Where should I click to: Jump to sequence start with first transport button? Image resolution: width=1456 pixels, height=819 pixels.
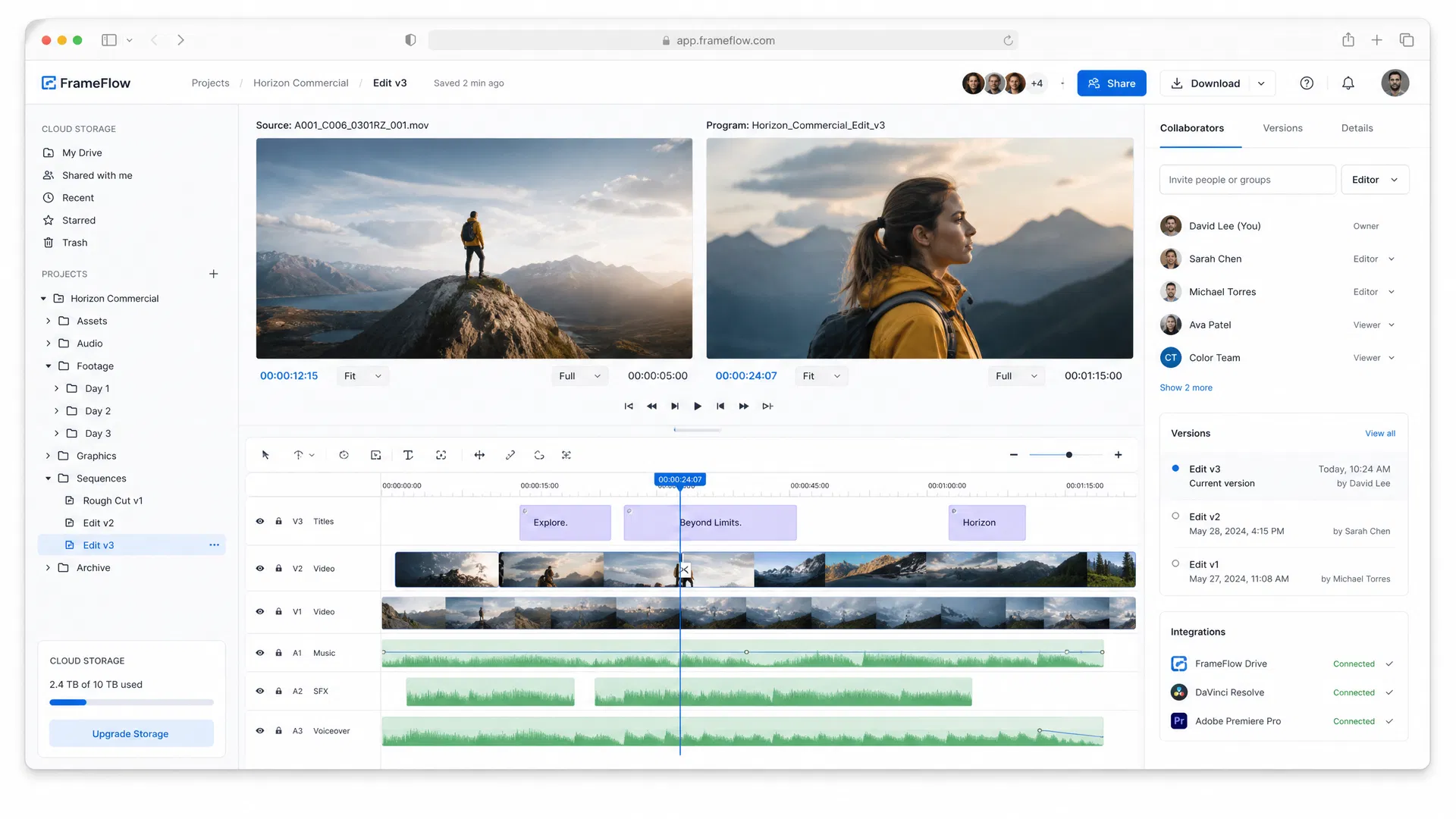coord(629,406)
